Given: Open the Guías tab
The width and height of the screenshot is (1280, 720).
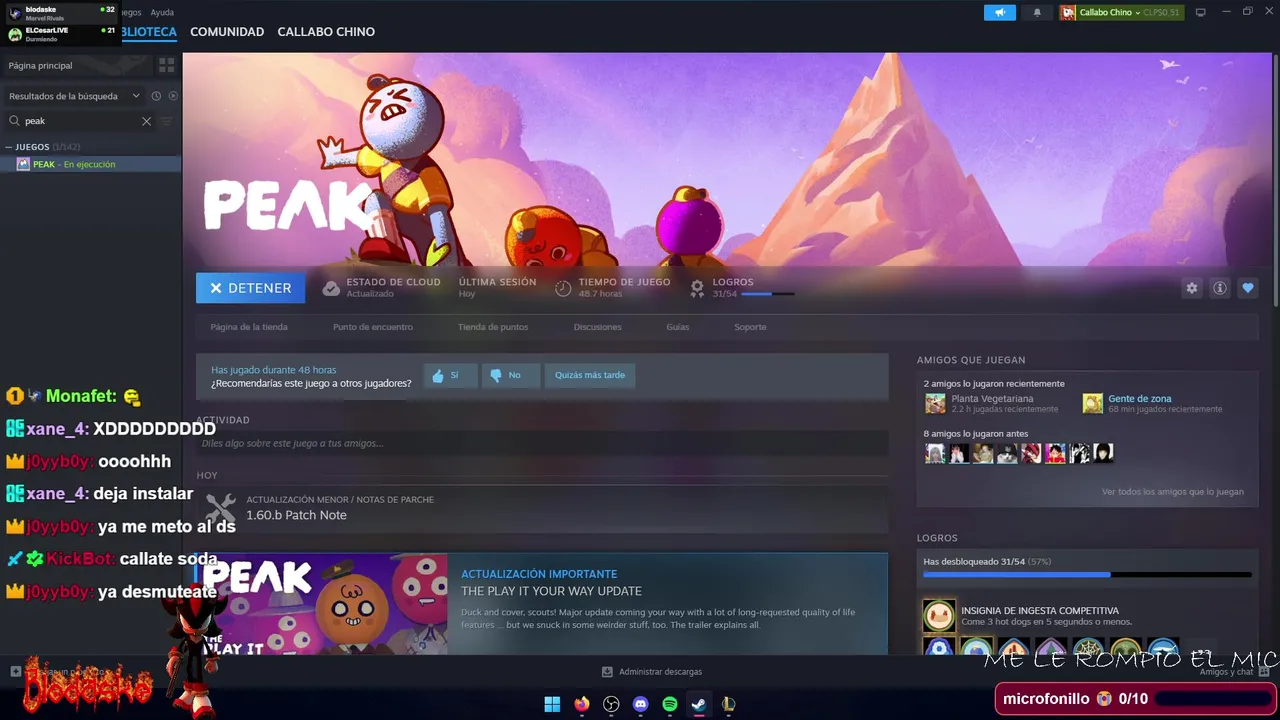Looking at the screenshot, I should [x=678, y=327].
